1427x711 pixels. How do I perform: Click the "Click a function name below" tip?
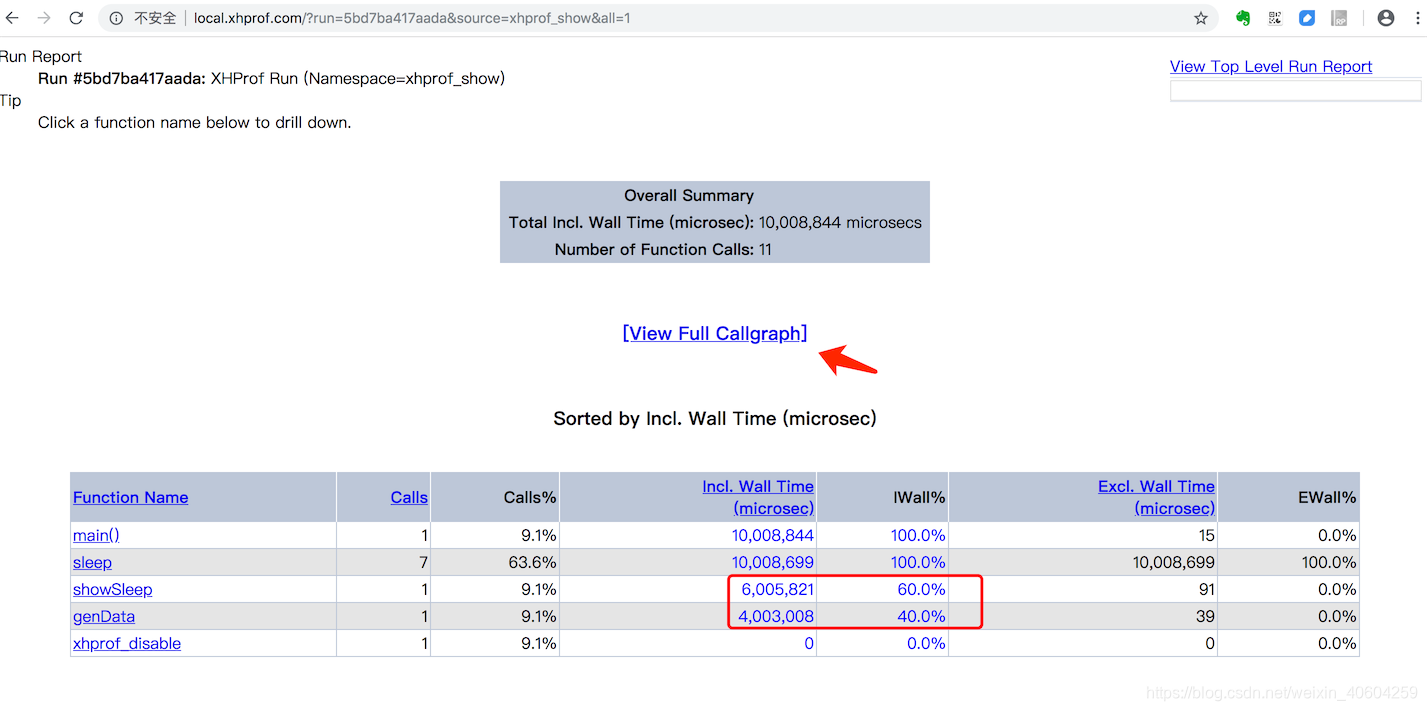click(195, 122)
